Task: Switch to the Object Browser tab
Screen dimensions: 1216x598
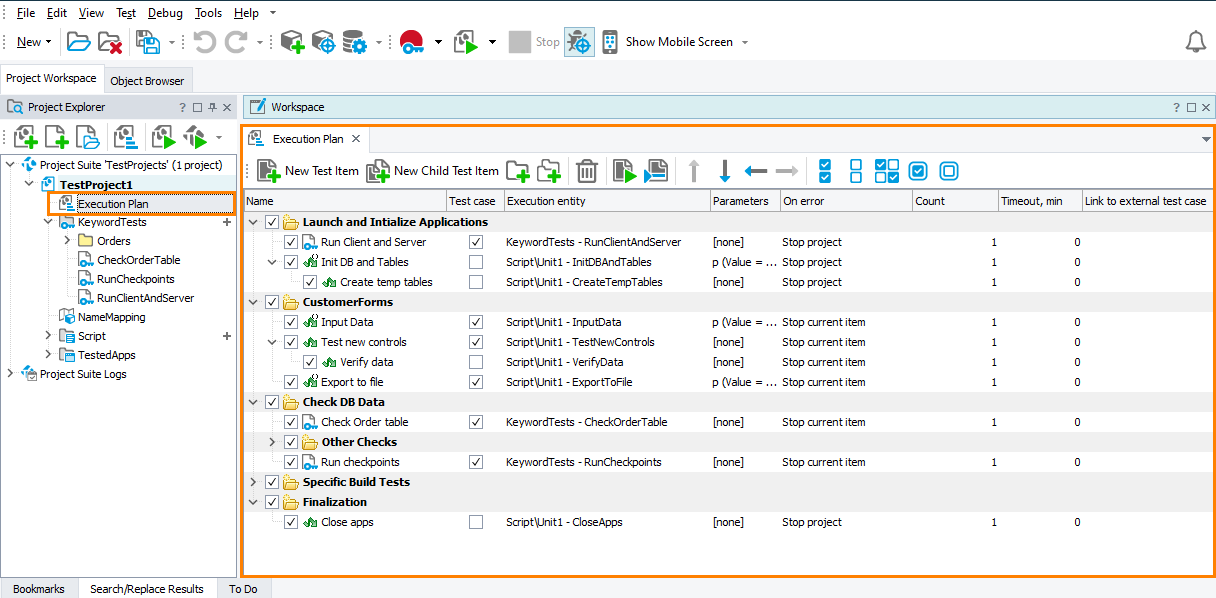Action: pyautogui.click(x=148, y=80)
